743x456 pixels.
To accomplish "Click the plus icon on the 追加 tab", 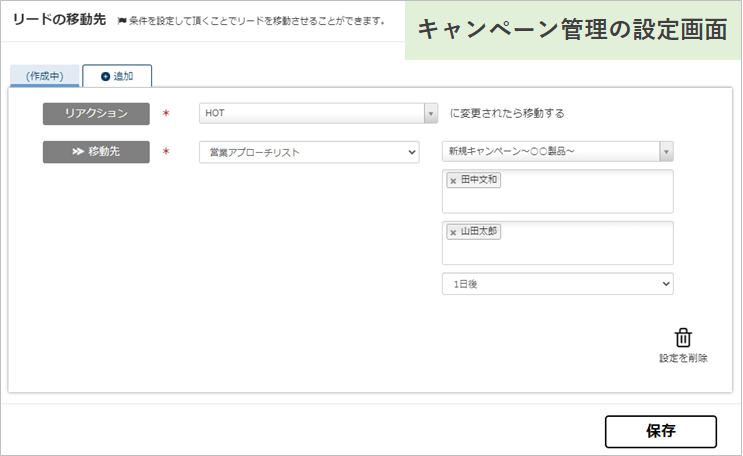I will pyautogui.click(x=106, y=77).
